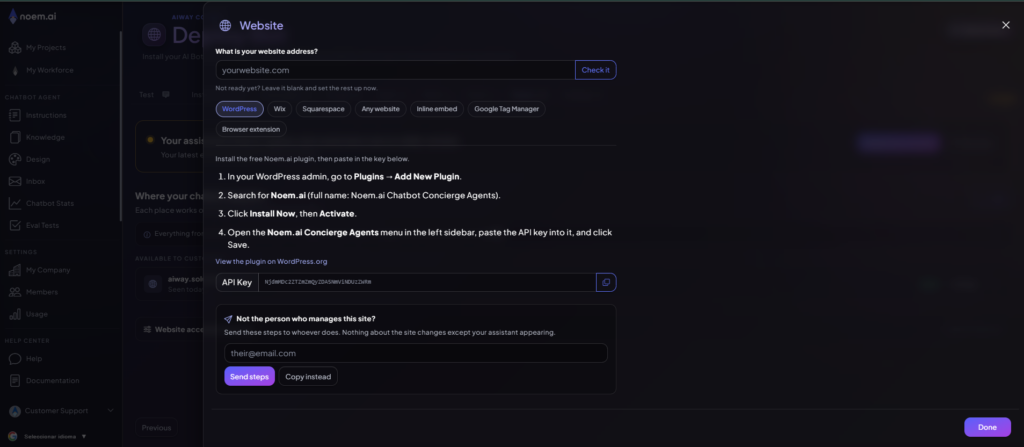The width and height of the screenshot is (1024, 447).
Task: Select the WordPress platform option
Action: pos(240,109)
